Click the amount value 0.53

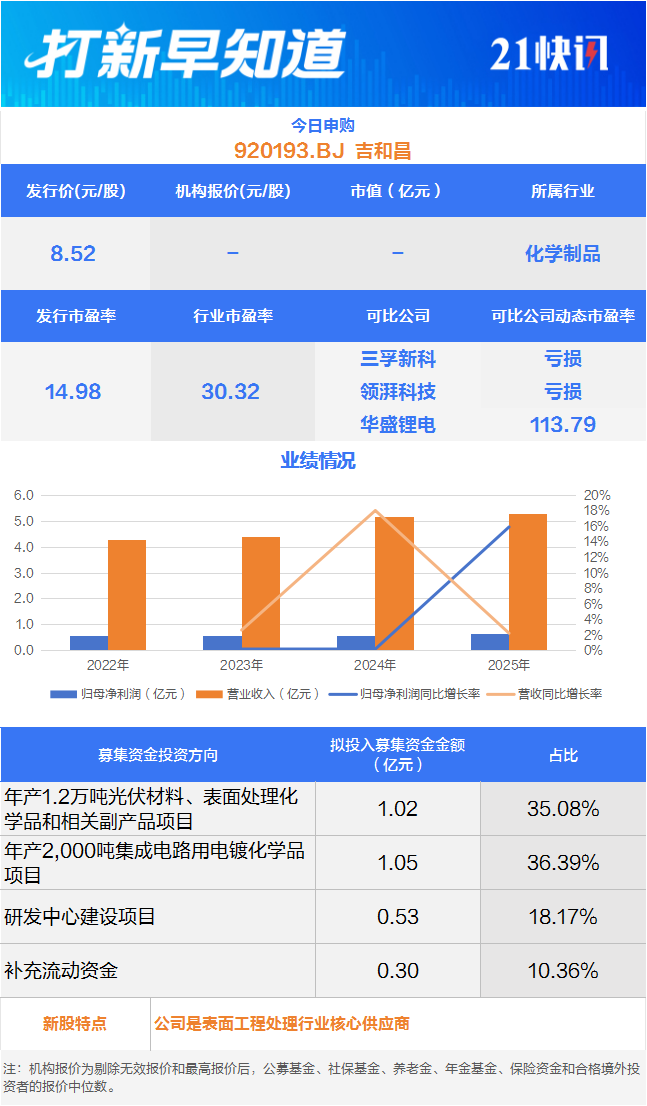coord(398,917)
